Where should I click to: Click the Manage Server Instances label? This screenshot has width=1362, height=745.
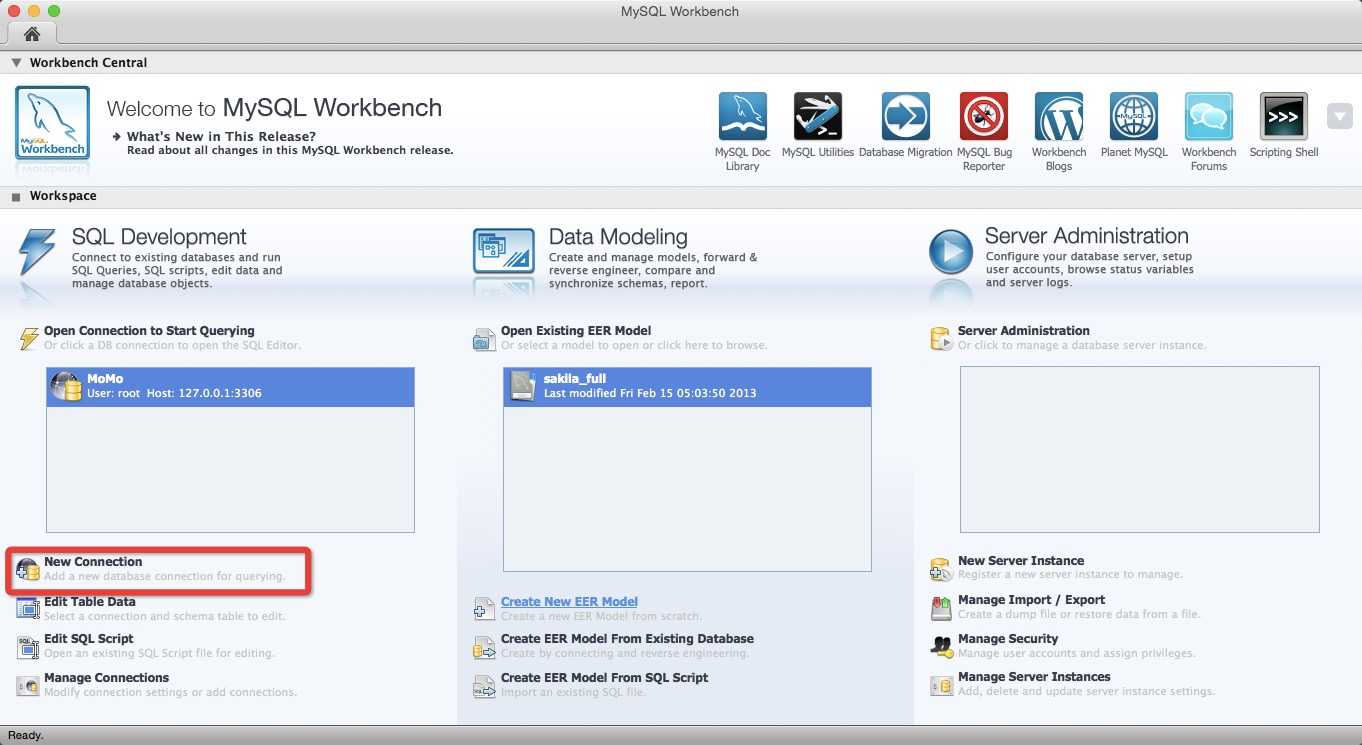pyautogui.click(x=1034, y=677)
